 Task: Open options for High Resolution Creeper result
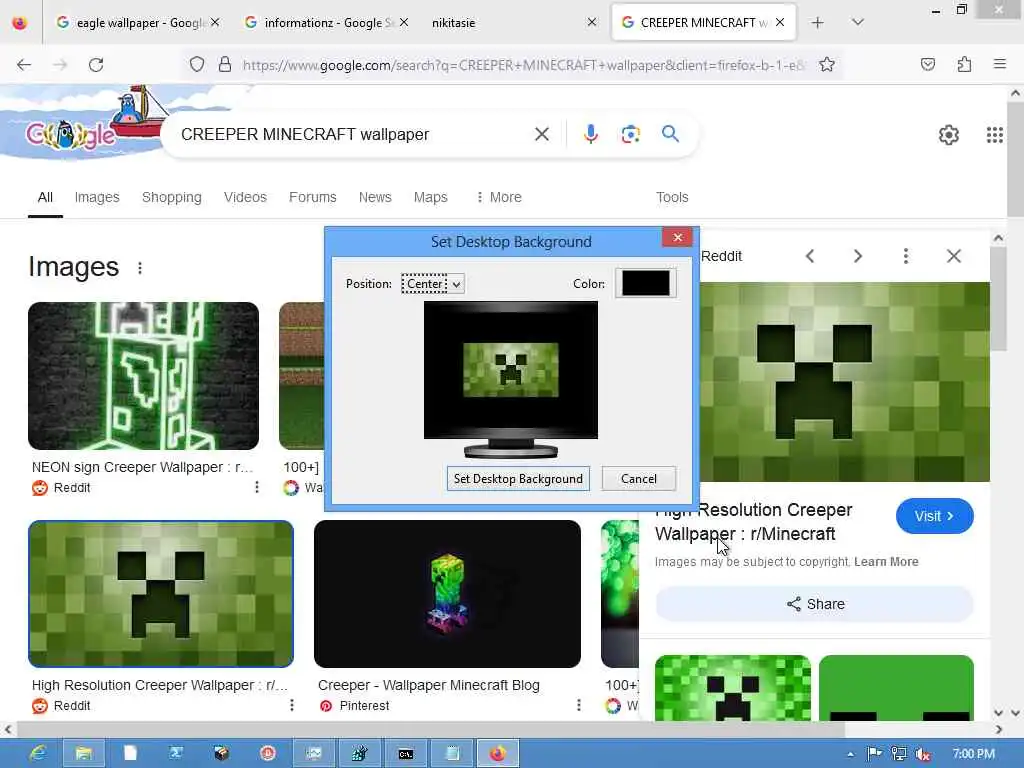(291, 705)
